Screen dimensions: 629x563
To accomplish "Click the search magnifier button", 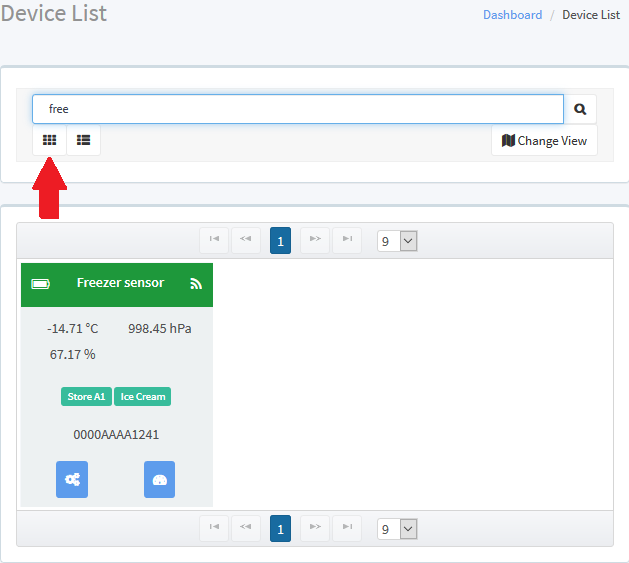I will pos(580,109).
